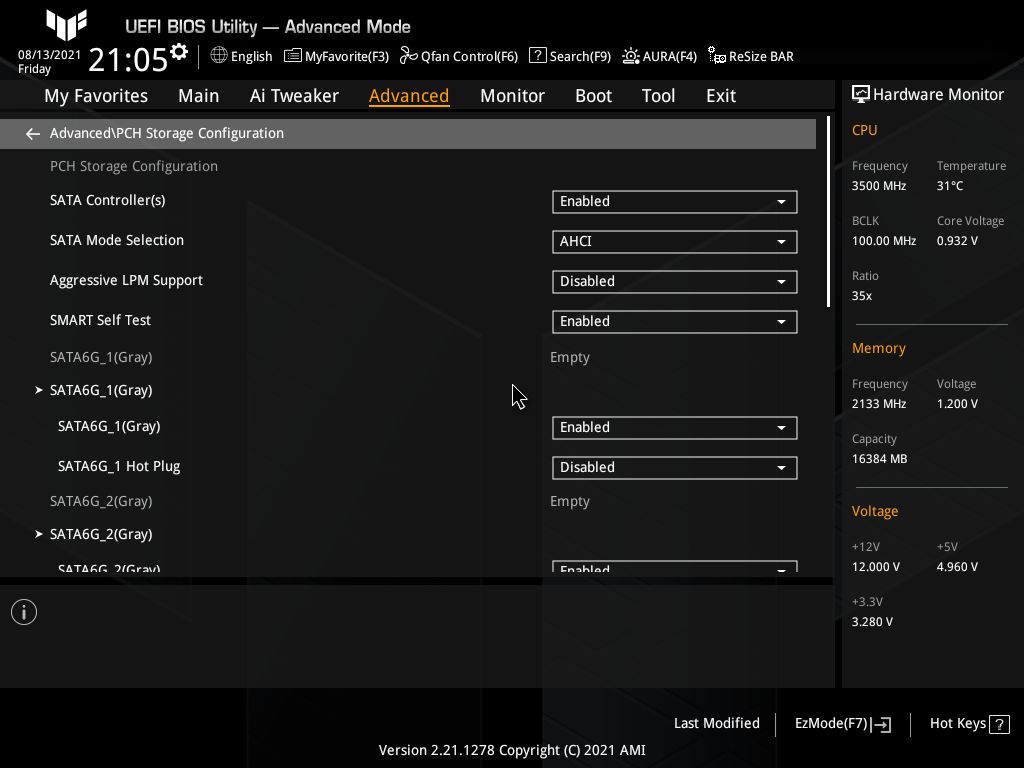
Task: Open Aggressive LPM Support dropdown
Action: coord(675,281)
